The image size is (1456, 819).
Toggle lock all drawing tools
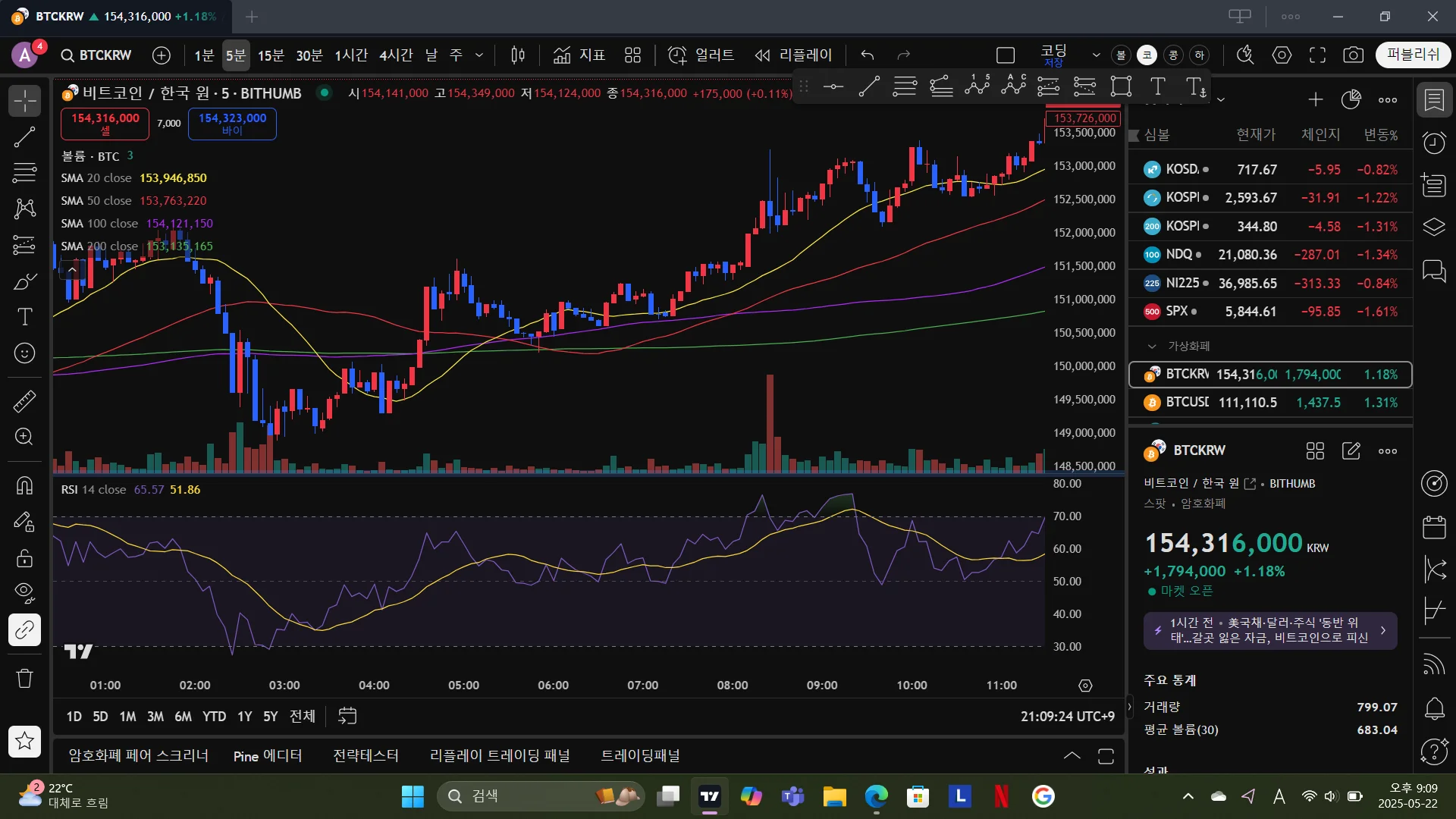24,559
